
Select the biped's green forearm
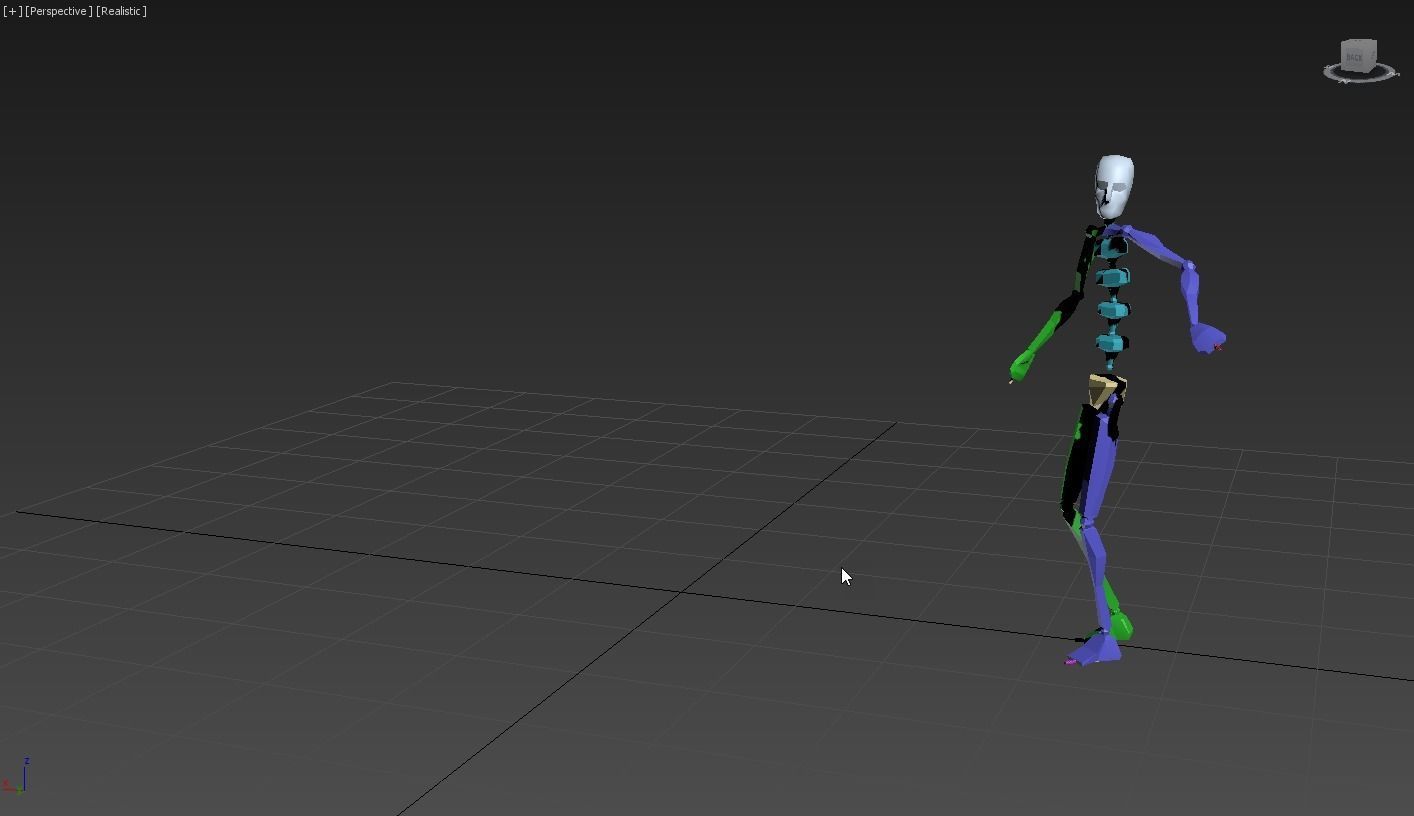click(1046, 334)
